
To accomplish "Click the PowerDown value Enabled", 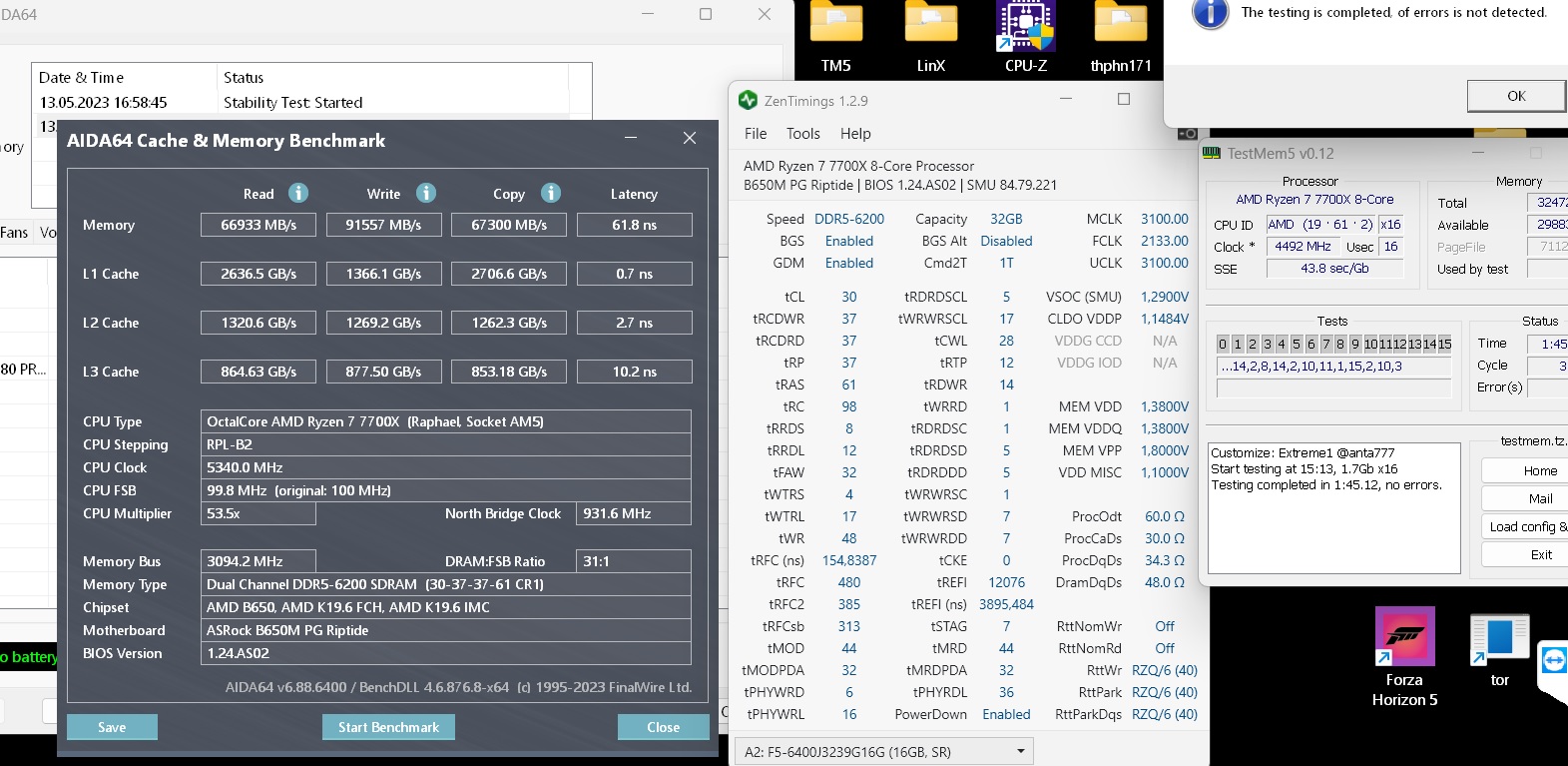I will (1006, 714).
